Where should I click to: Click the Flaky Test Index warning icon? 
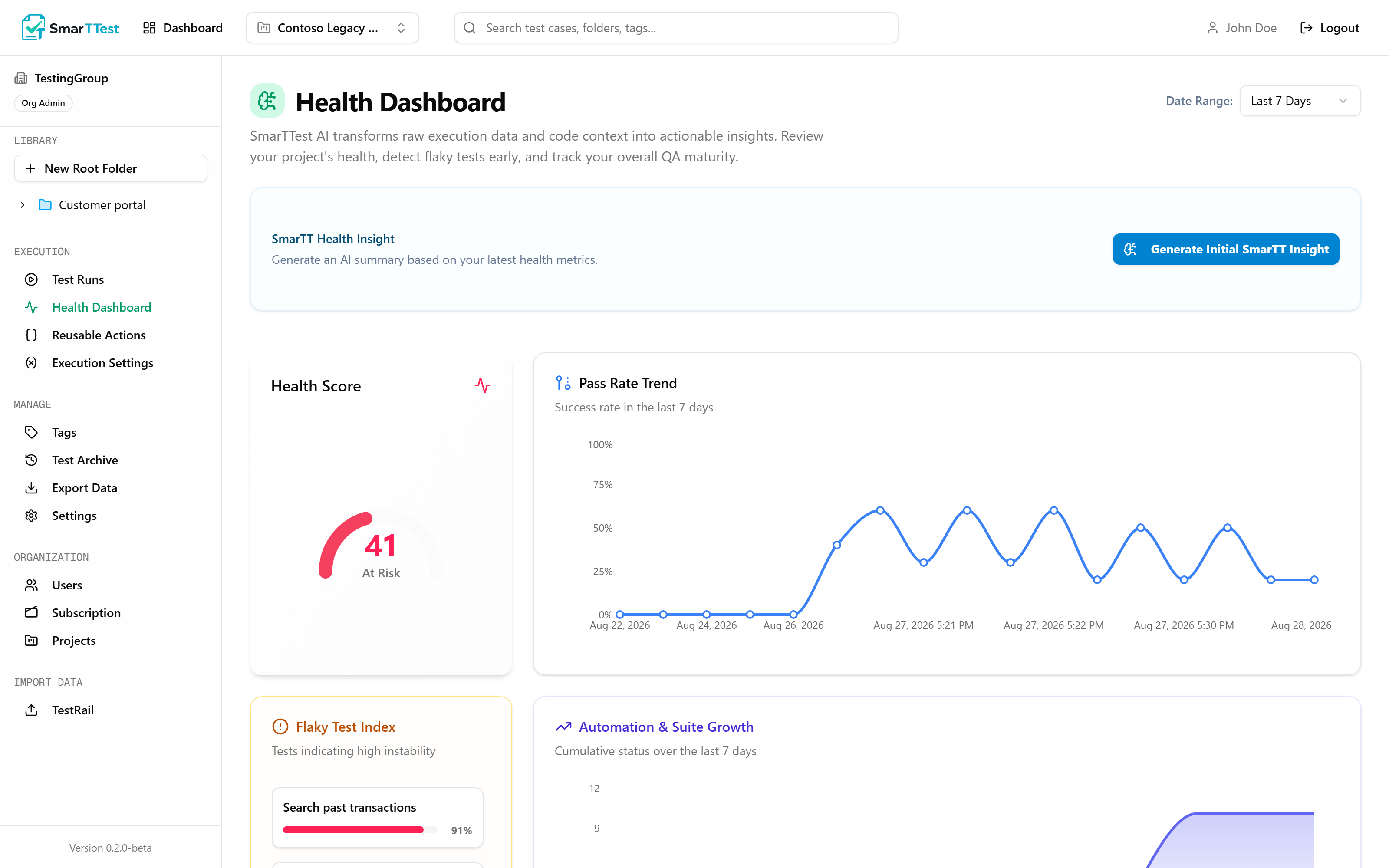[x=280, y=727]
